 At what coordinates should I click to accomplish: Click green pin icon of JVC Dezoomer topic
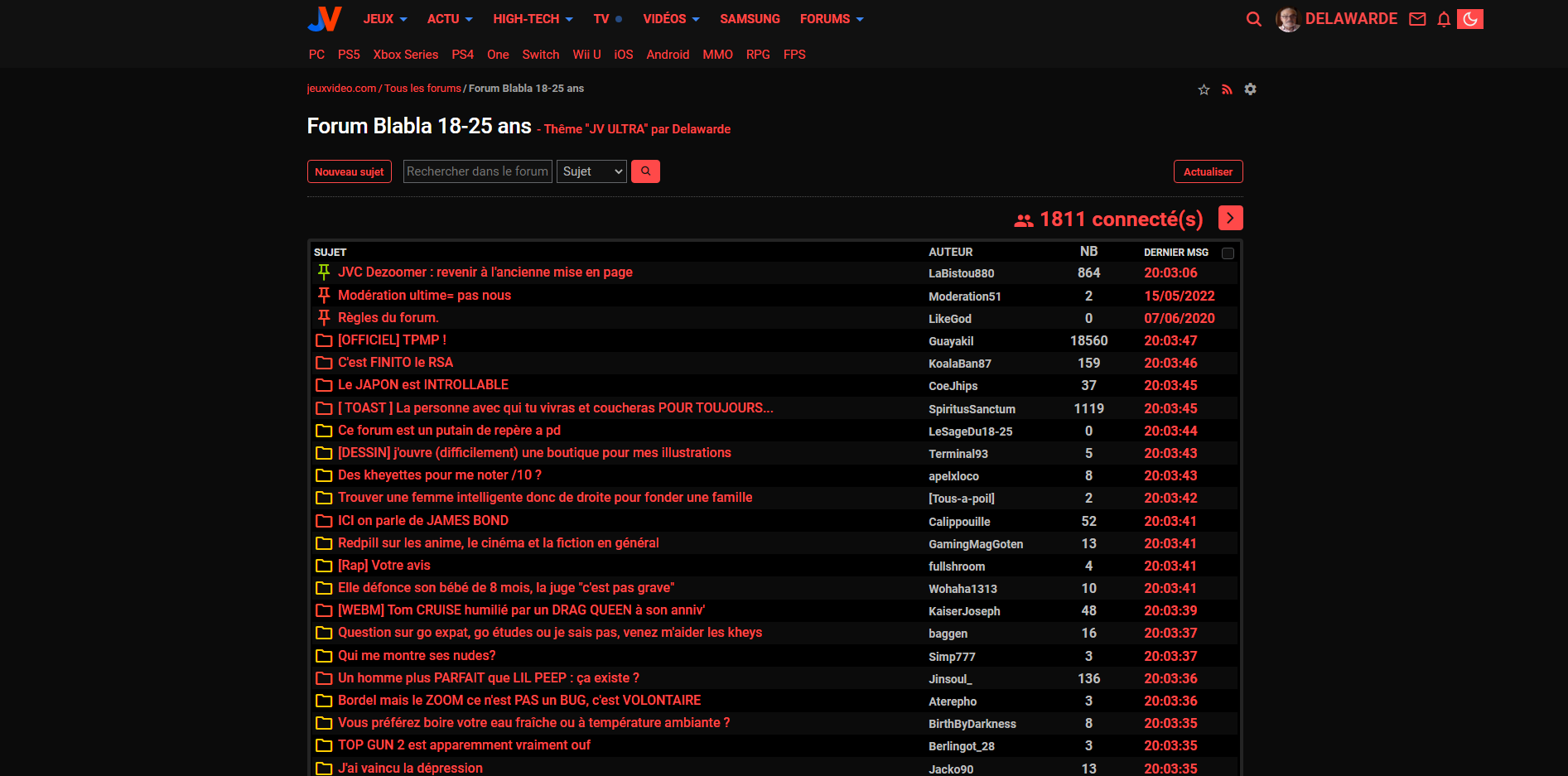tap(324, 272)
